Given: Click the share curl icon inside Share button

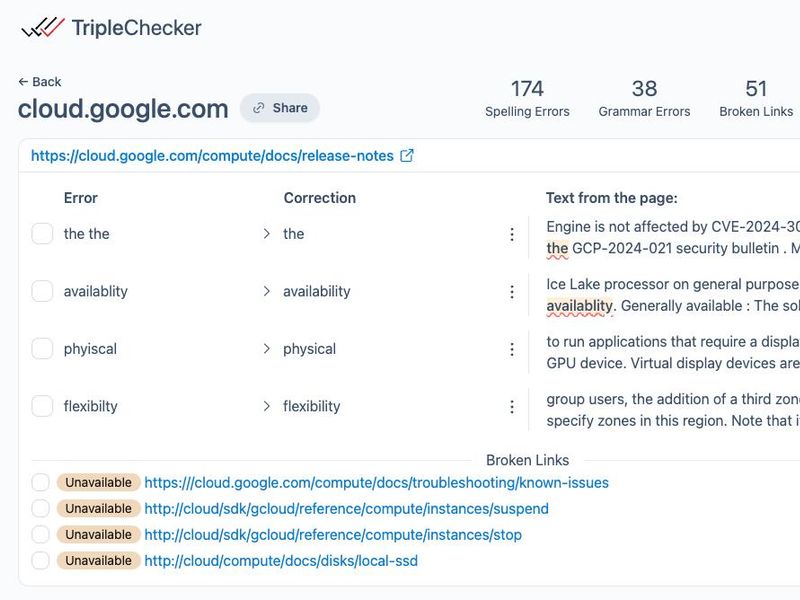Looking at the screenshot, I should coord(260,108).
